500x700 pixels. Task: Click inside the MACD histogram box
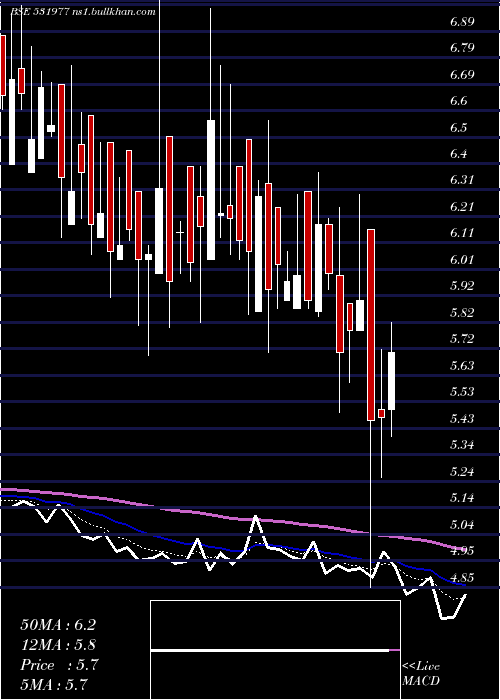[x=275, y=650]
